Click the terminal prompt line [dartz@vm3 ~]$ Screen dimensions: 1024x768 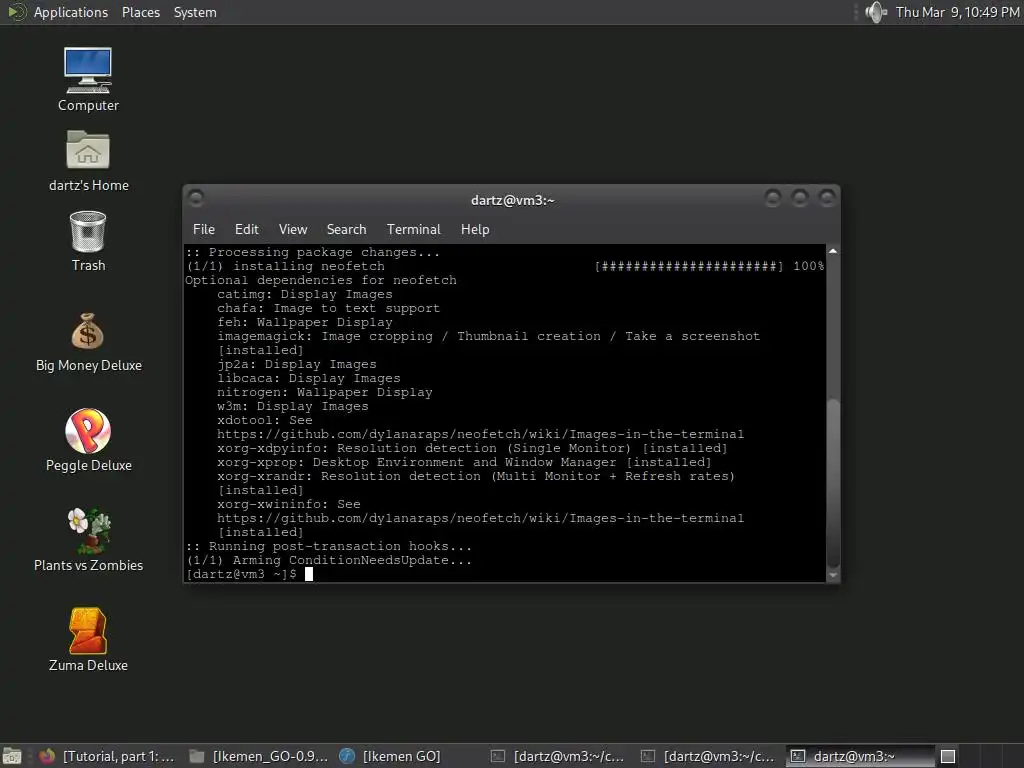[242, 574]
